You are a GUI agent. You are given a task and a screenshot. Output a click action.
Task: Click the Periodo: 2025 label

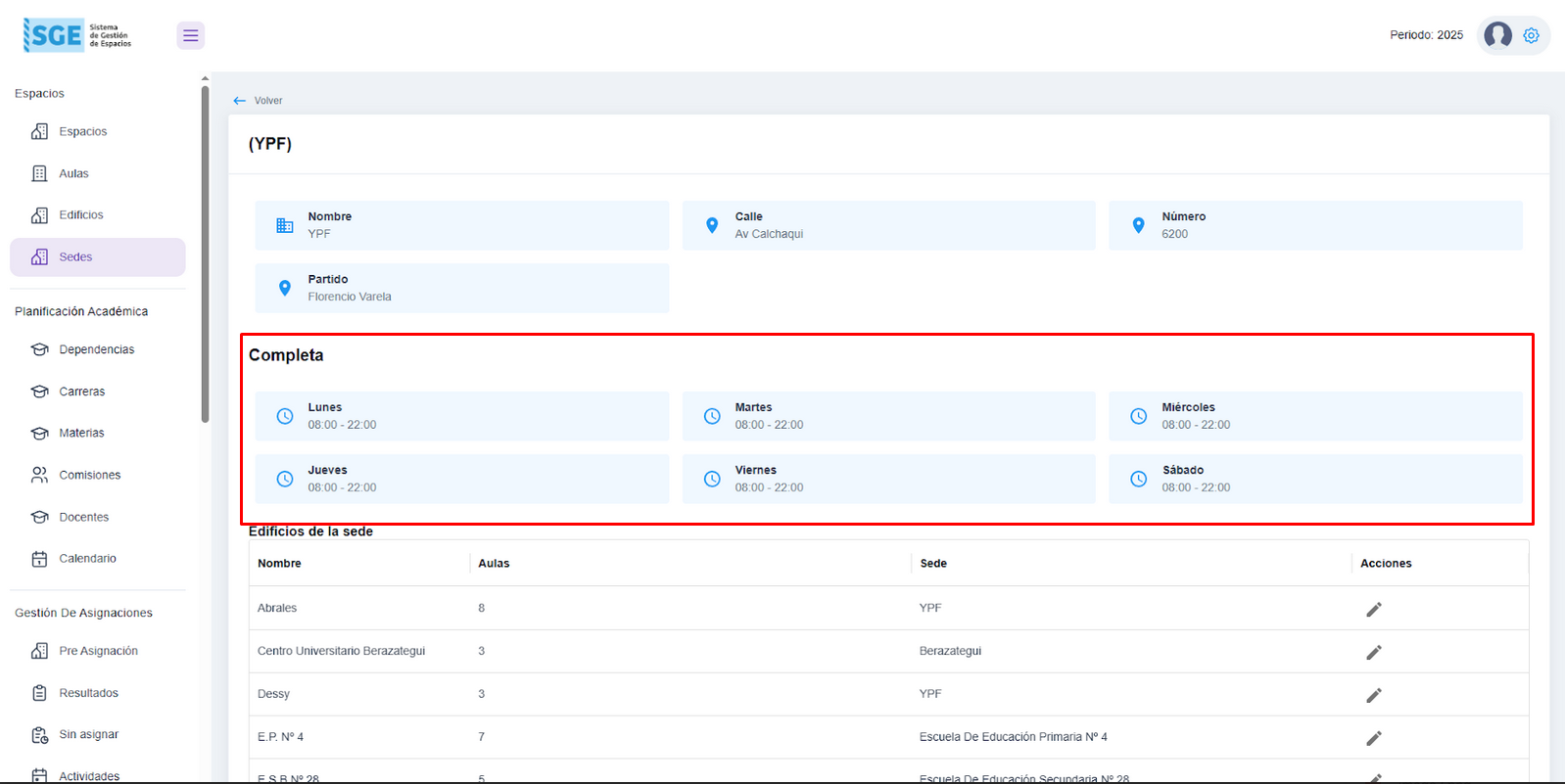1426,35
